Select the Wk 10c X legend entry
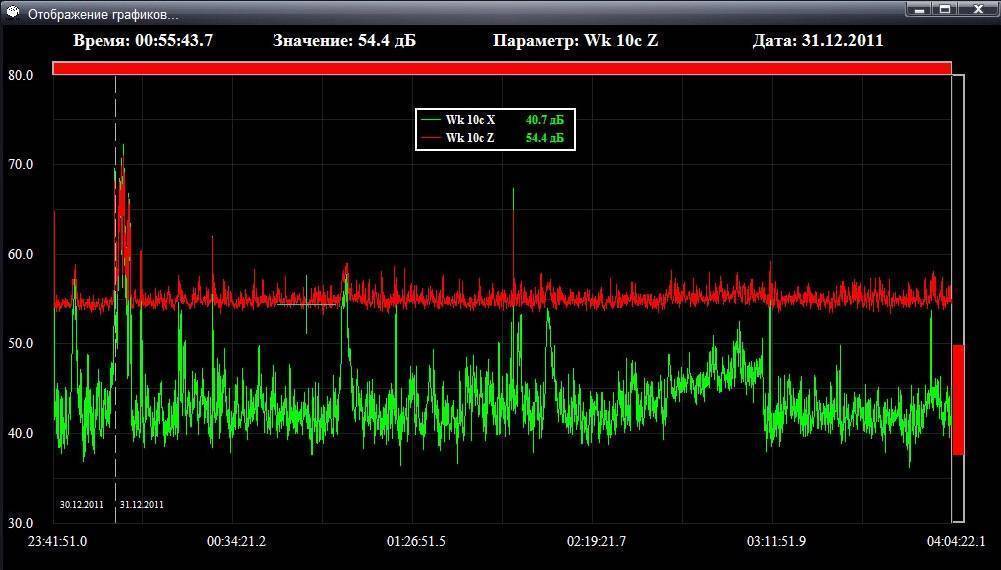Screen dimensions: 1001x570 [470, 120]
